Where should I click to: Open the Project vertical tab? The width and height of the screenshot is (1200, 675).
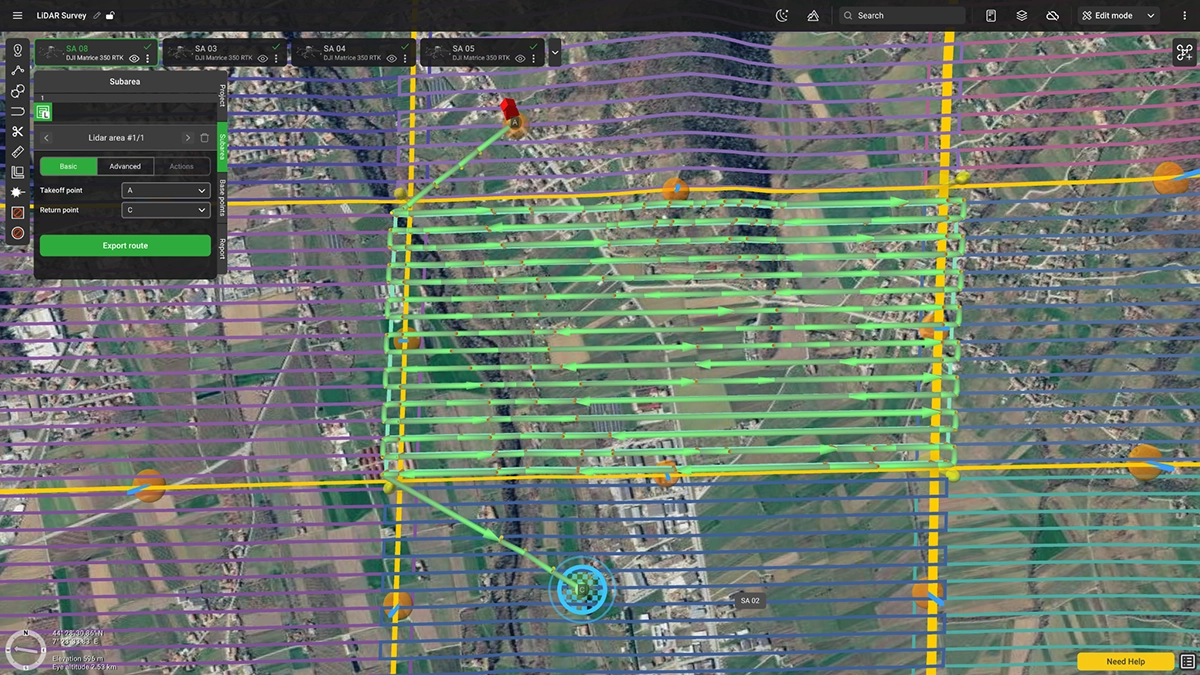click(x=222, y=95)
